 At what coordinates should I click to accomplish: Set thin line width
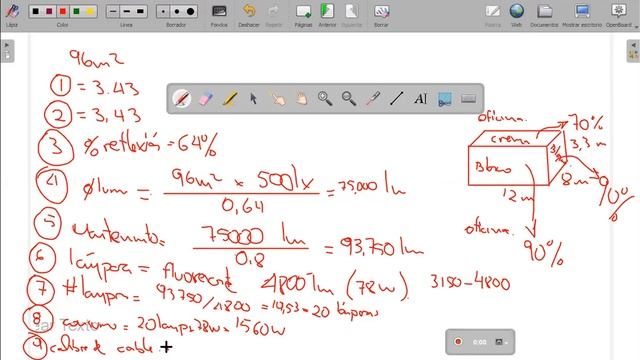pos(113,11)
